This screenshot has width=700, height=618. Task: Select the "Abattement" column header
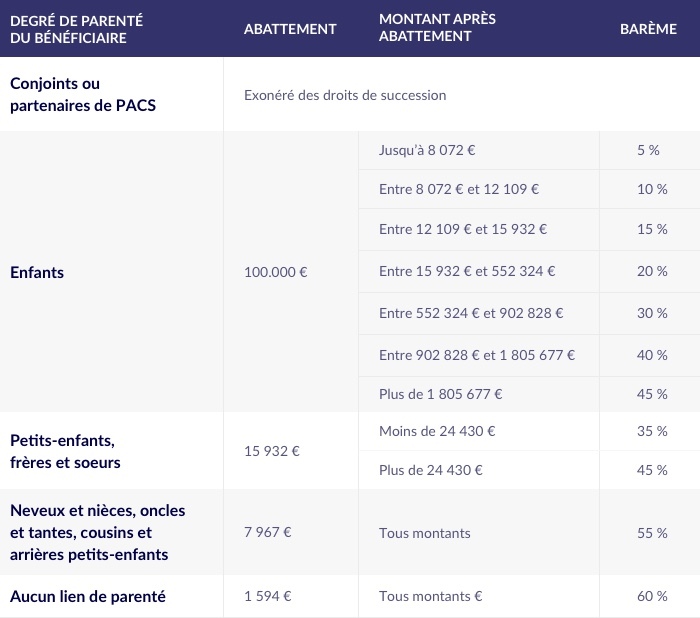(x=290, y=29)
